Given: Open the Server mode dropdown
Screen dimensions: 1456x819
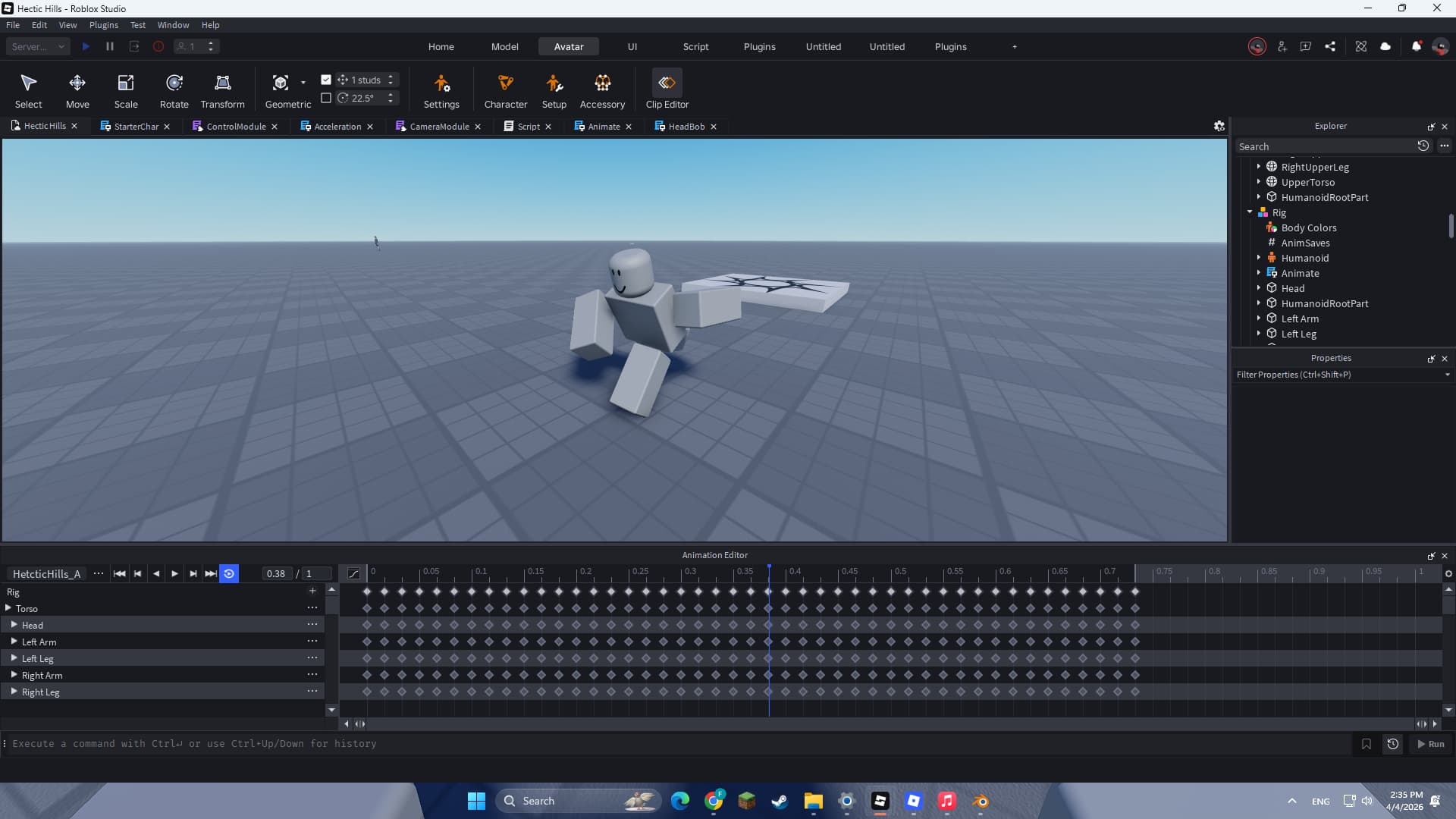Looking at the screenshot, I should coord(39,47).
